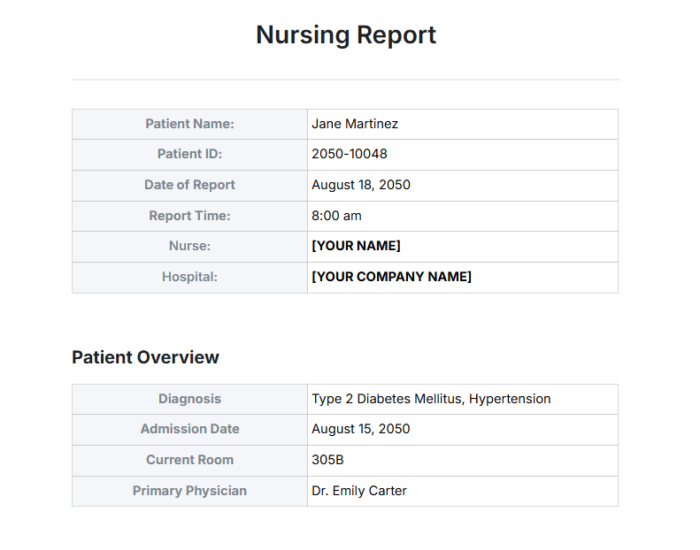The height and width of the screenshot is (550, 700).
Task: Select the Dr. Emily Carter physician field
Action: [359, 491]
